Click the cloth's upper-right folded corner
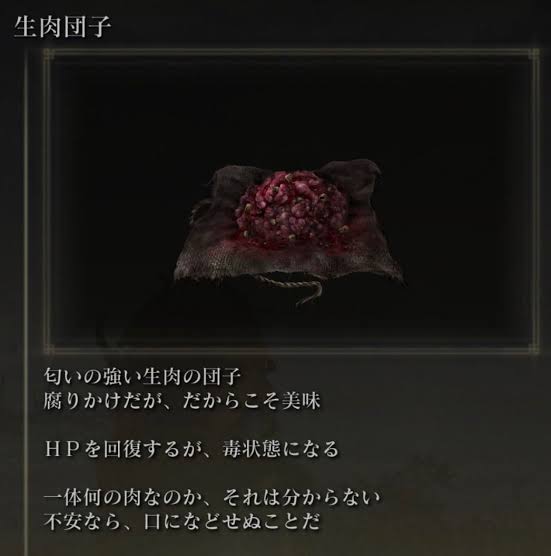 [355, 174]
